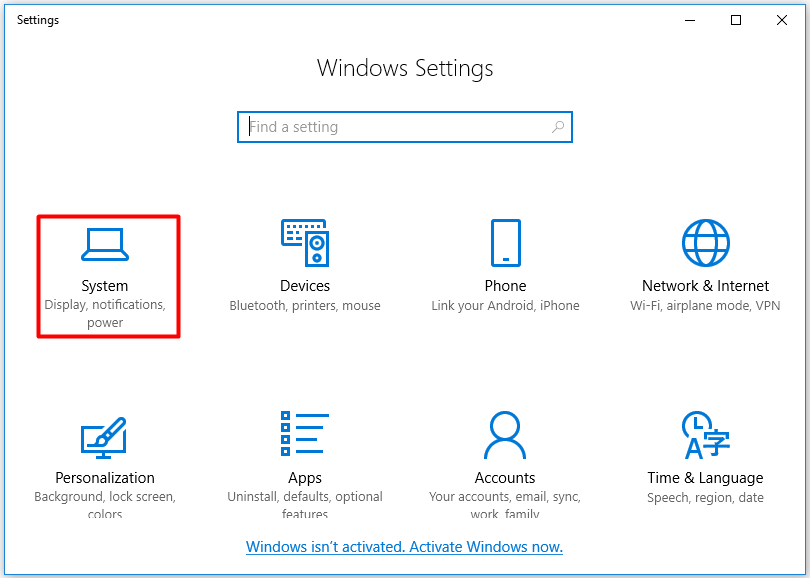Click the laptop icon above System
This screenshot has width=810, height=578.
pyautogui.click(x=105, y=242)
